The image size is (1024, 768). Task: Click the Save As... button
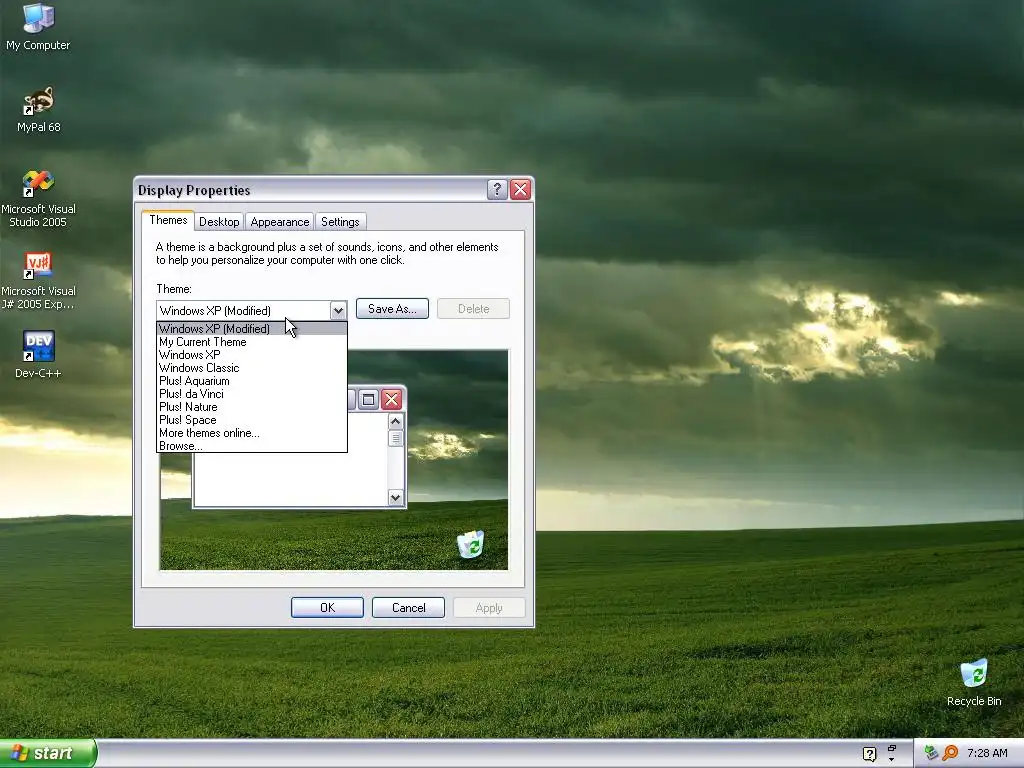click(x=392, y=309)
